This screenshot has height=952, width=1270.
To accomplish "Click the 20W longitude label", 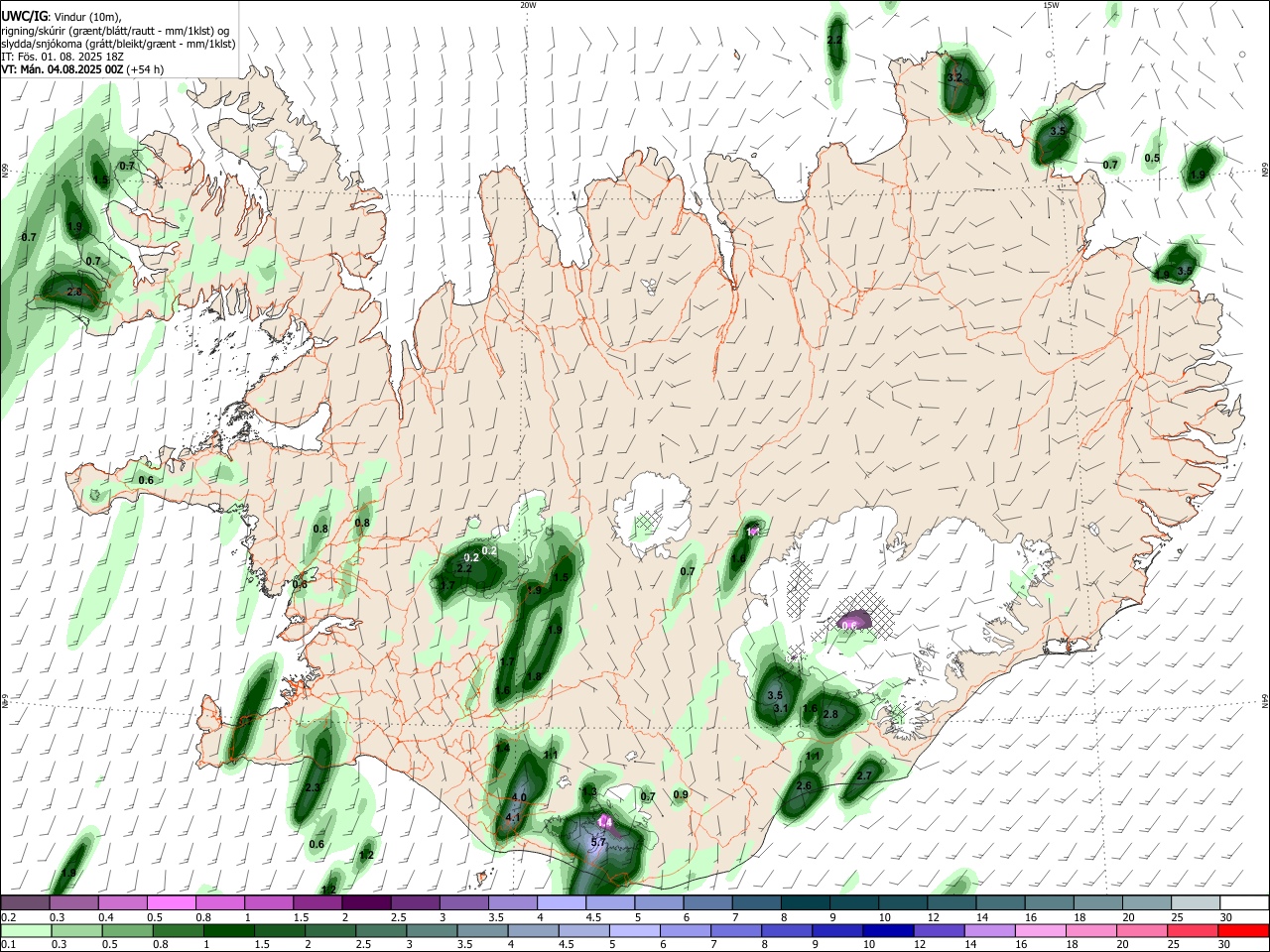I will click(x=528, y=5).
